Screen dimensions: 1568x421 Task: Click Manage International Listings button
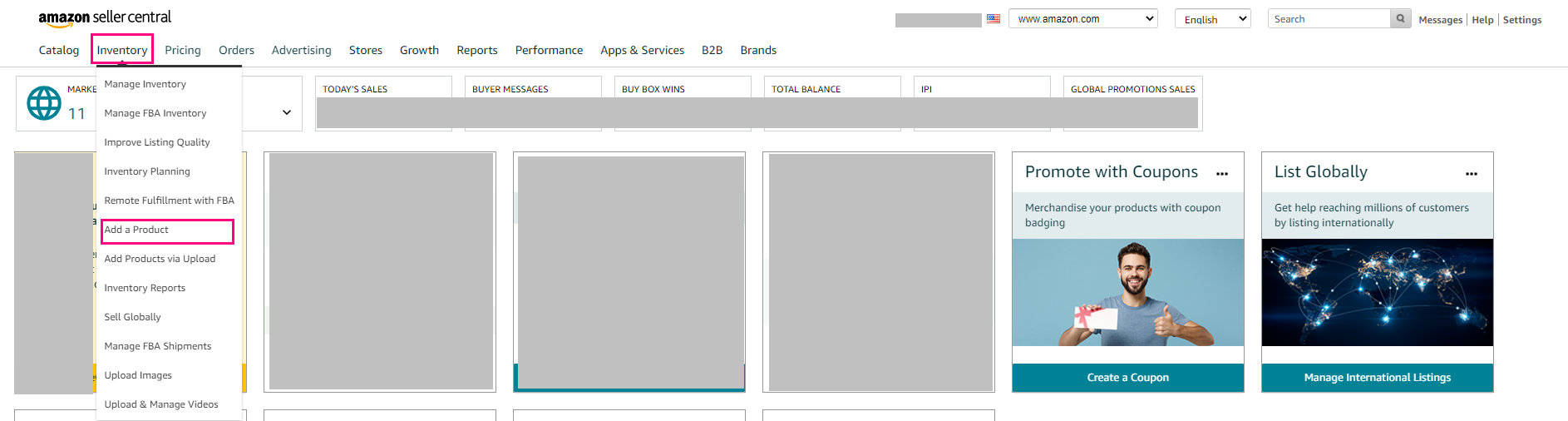point(1378,378)
